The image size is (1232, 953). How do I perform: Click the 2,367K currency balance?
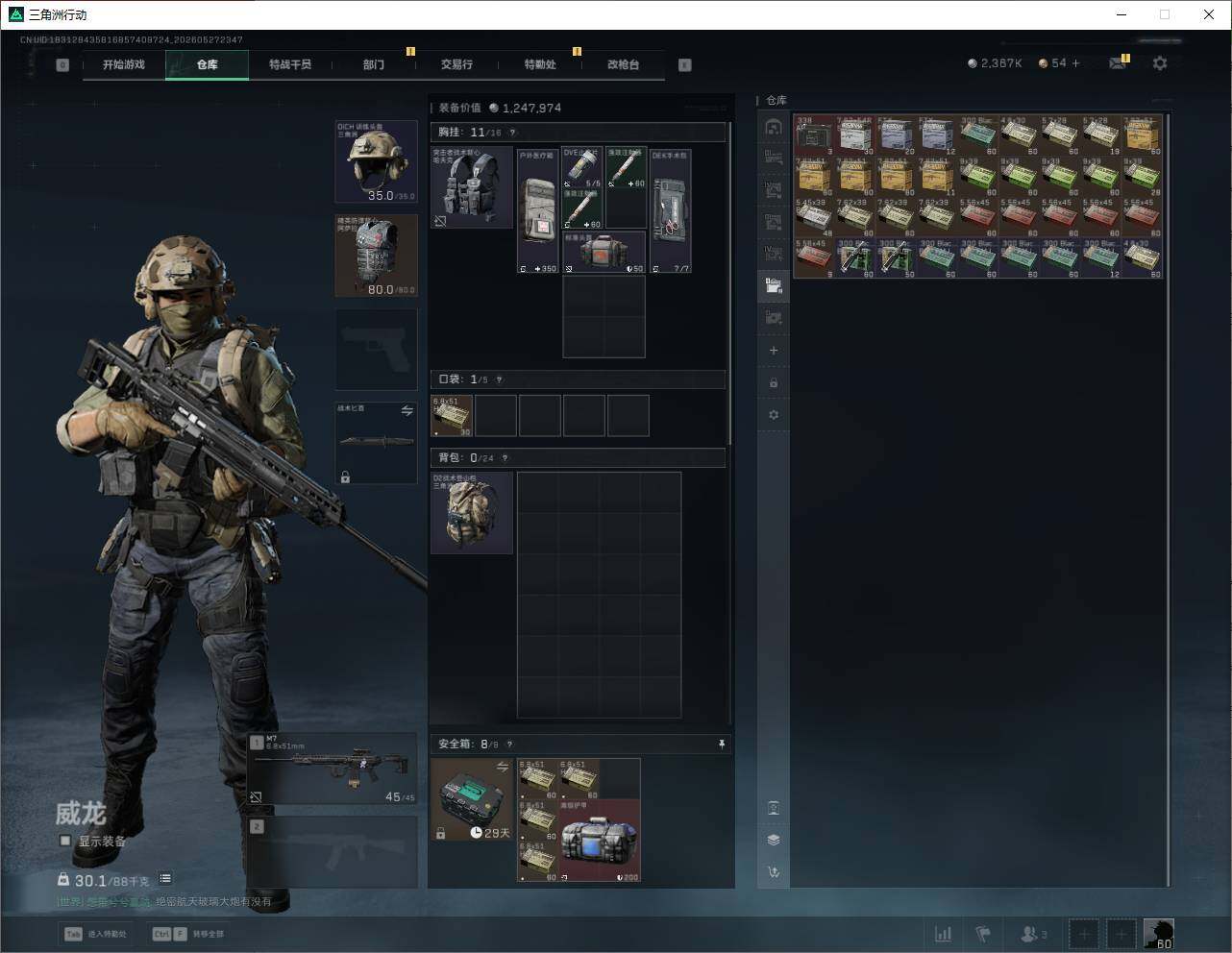[995, 63]
